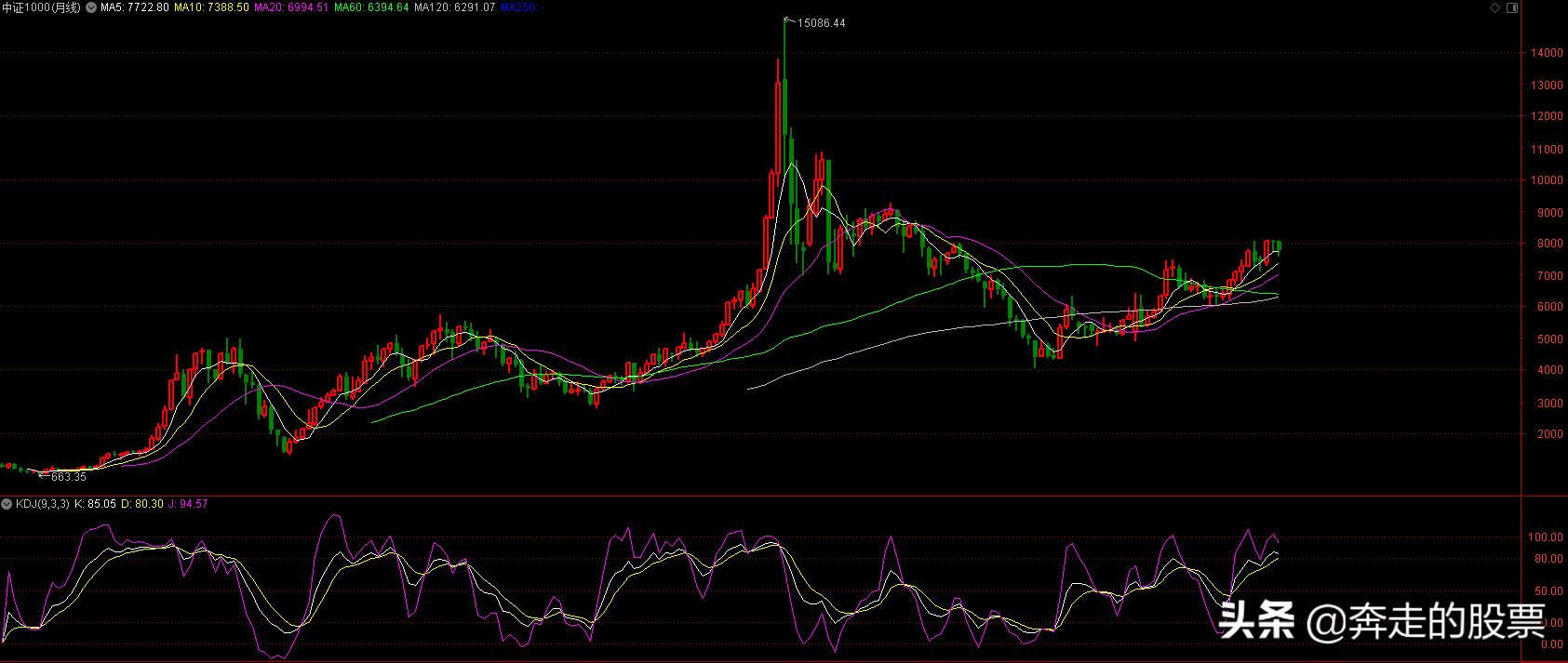Click the magenta MA20 indicator label
This screenshot has width=1568, height=663.
292,7
